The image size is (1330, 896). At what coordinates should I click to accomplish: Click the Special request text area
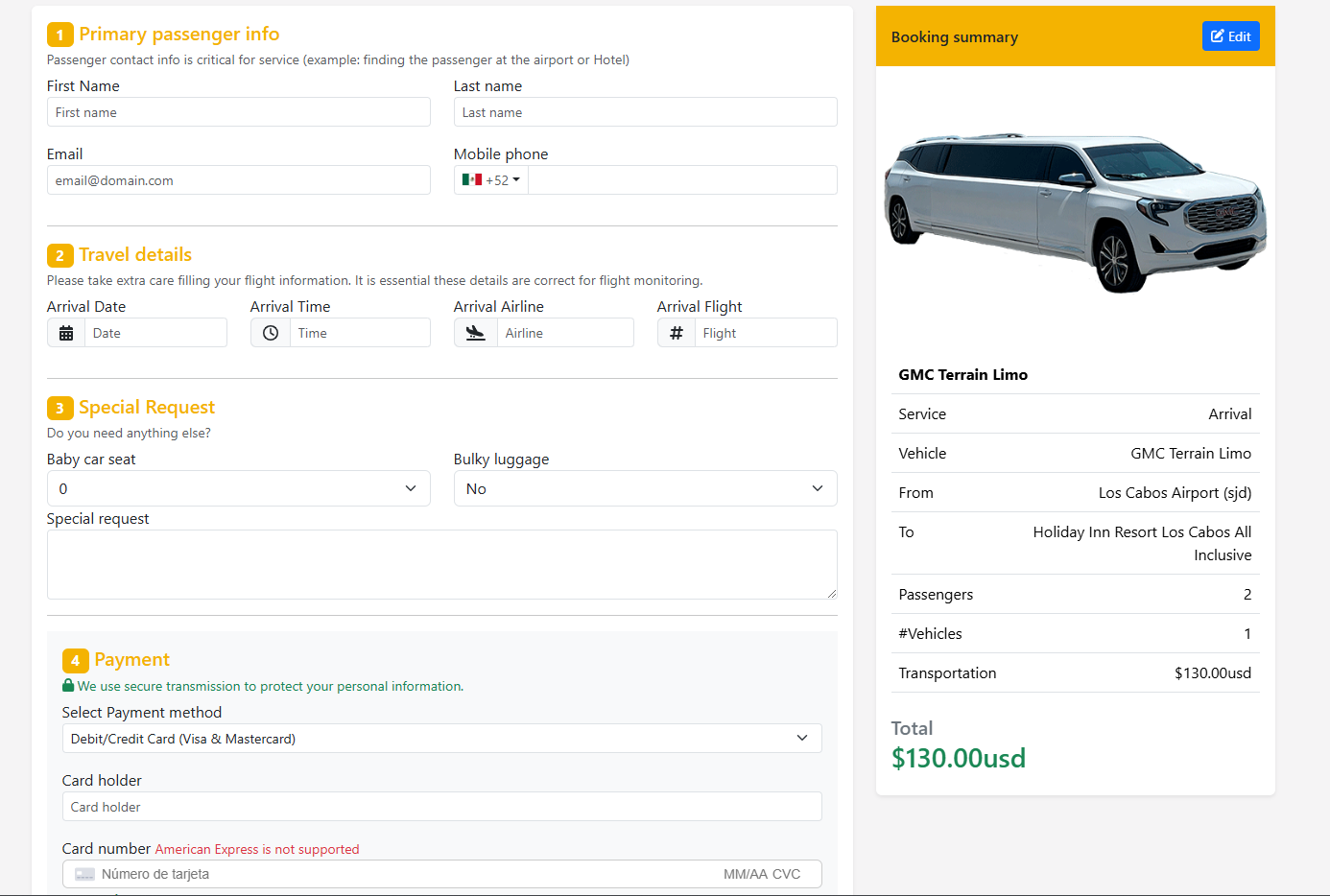(441, 564)
